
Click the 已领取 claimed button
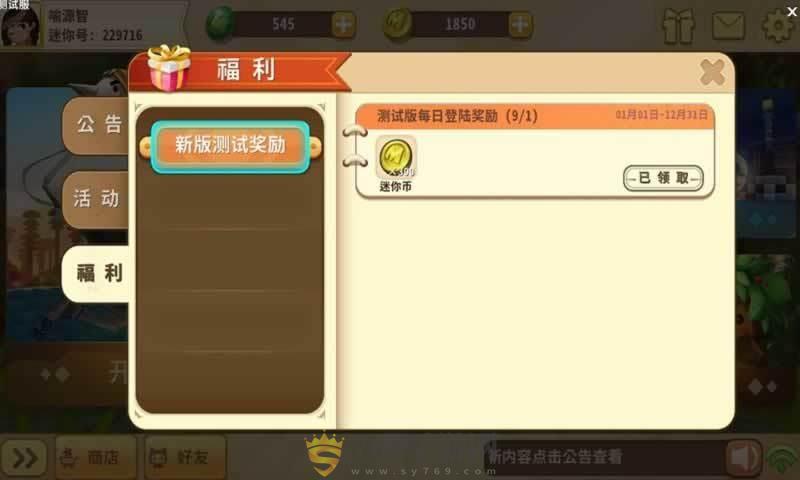663,178
